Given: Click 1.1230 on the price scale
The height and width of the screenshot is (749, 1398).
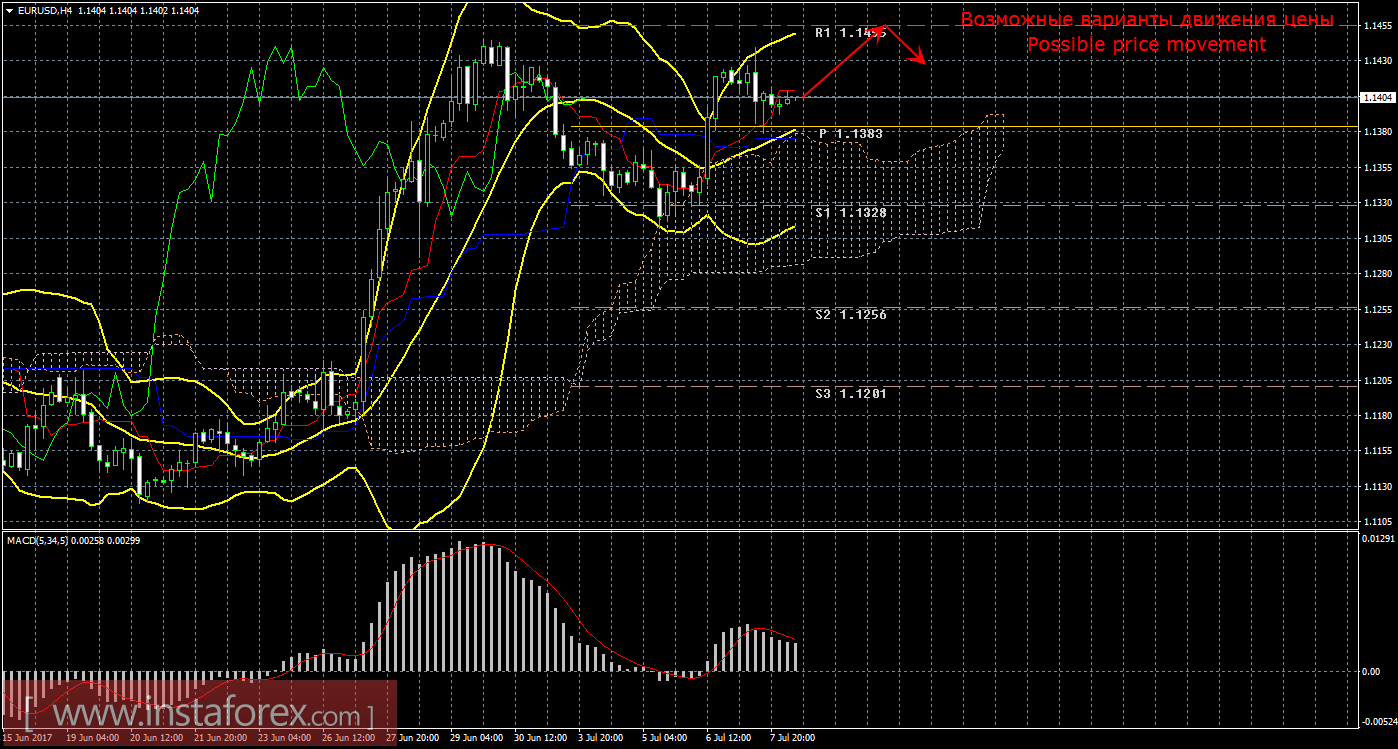Looking at the screenshot, I should (x=1379, y=346).
